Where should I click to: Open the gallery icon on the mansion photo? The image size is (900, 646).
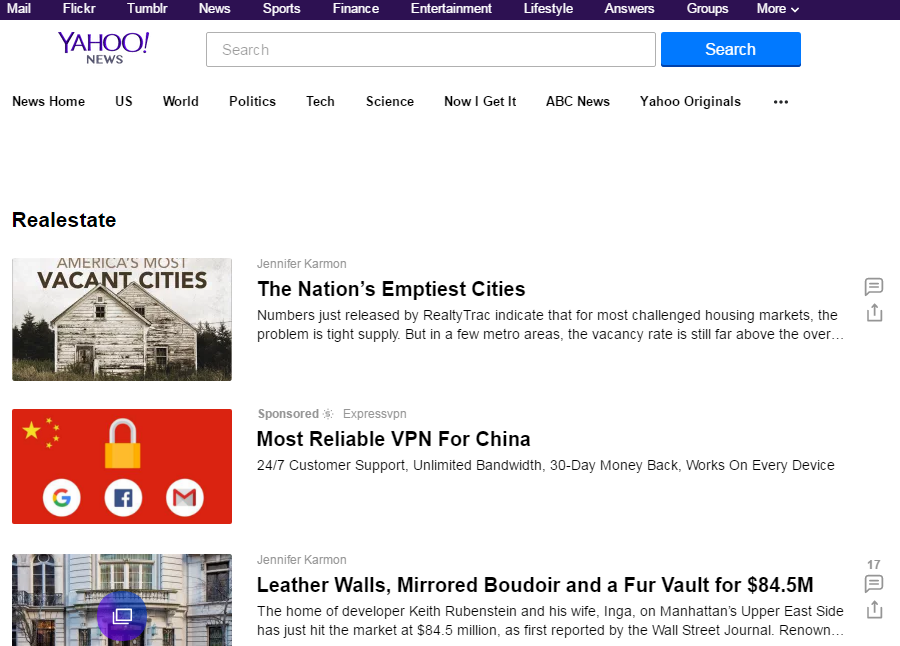(x=122, y=616)
